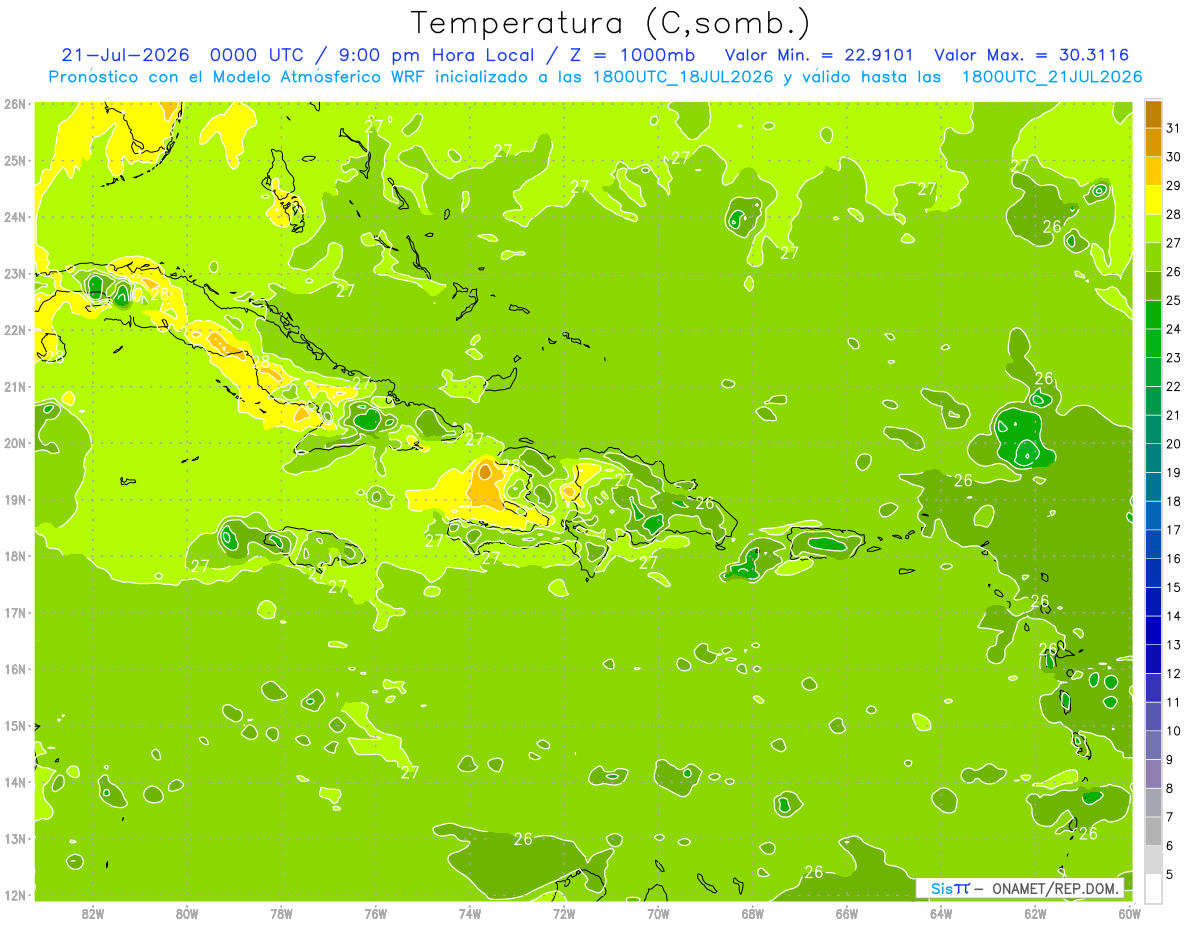This screenshot has height=927, width=1200.
Task: Click 'Valor Min. = 22.9101' value
Action: (819, 55)
